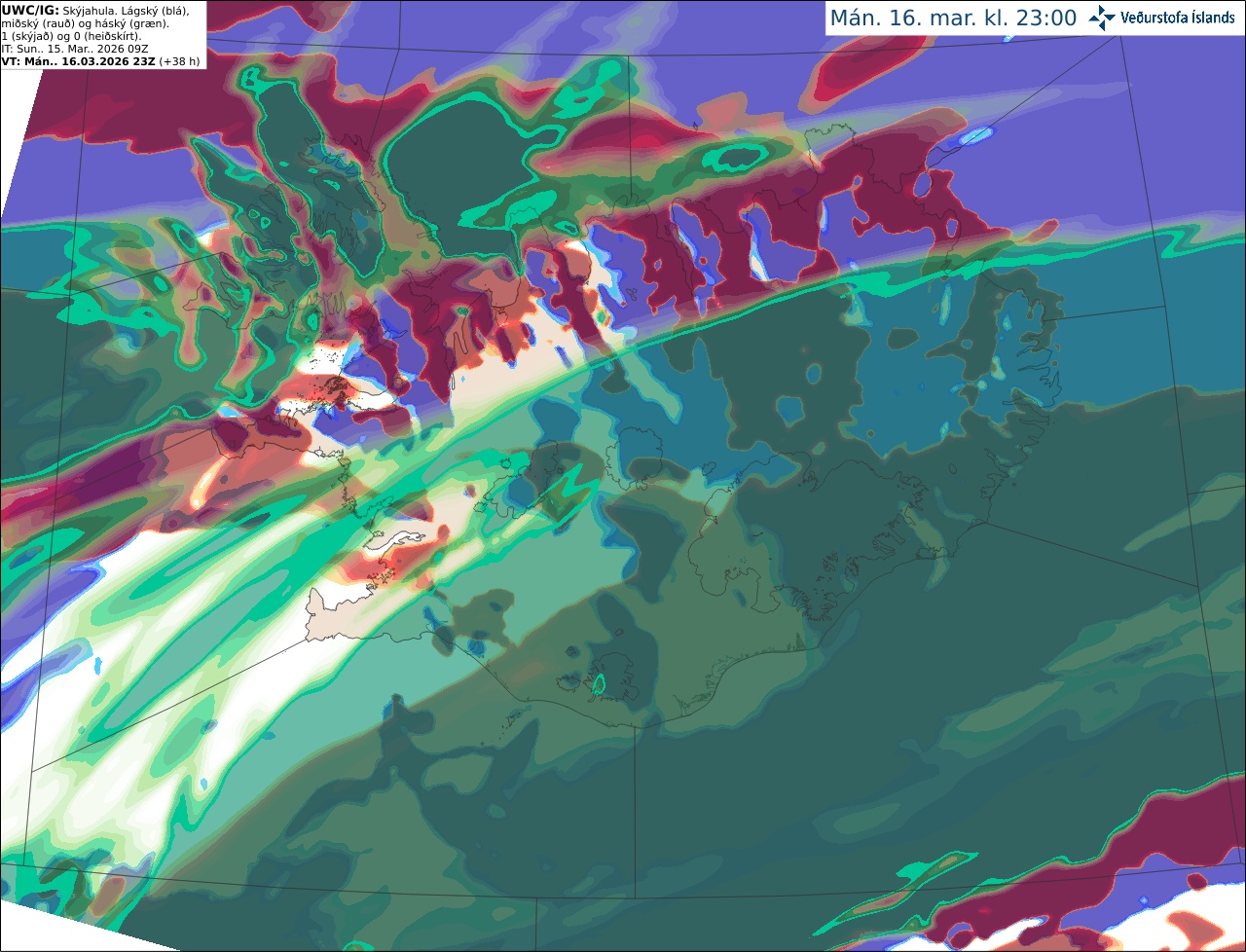This screenshot has height=952, width=1246.
Task: Click the 'UWC/IG:' heading in the legend
Action: click(28, 10)
